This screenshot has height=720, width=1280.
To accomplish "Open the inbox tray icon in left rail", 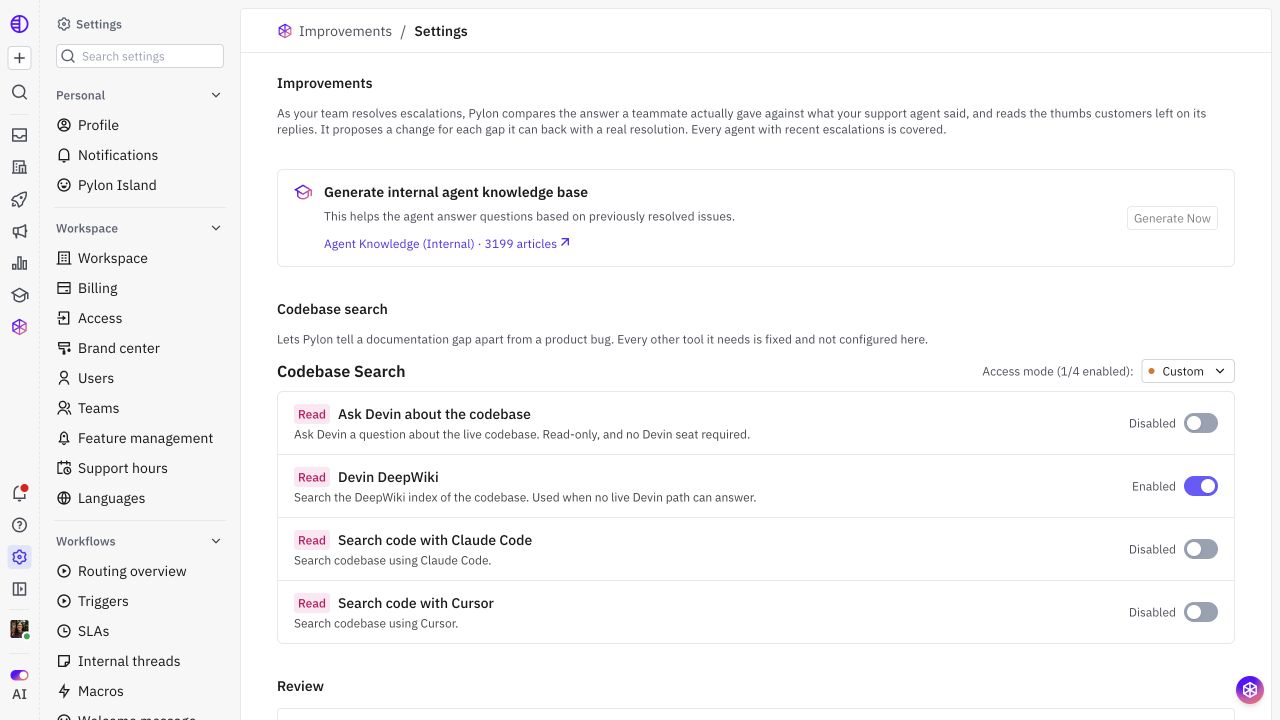I will click(x=19, y=135).
